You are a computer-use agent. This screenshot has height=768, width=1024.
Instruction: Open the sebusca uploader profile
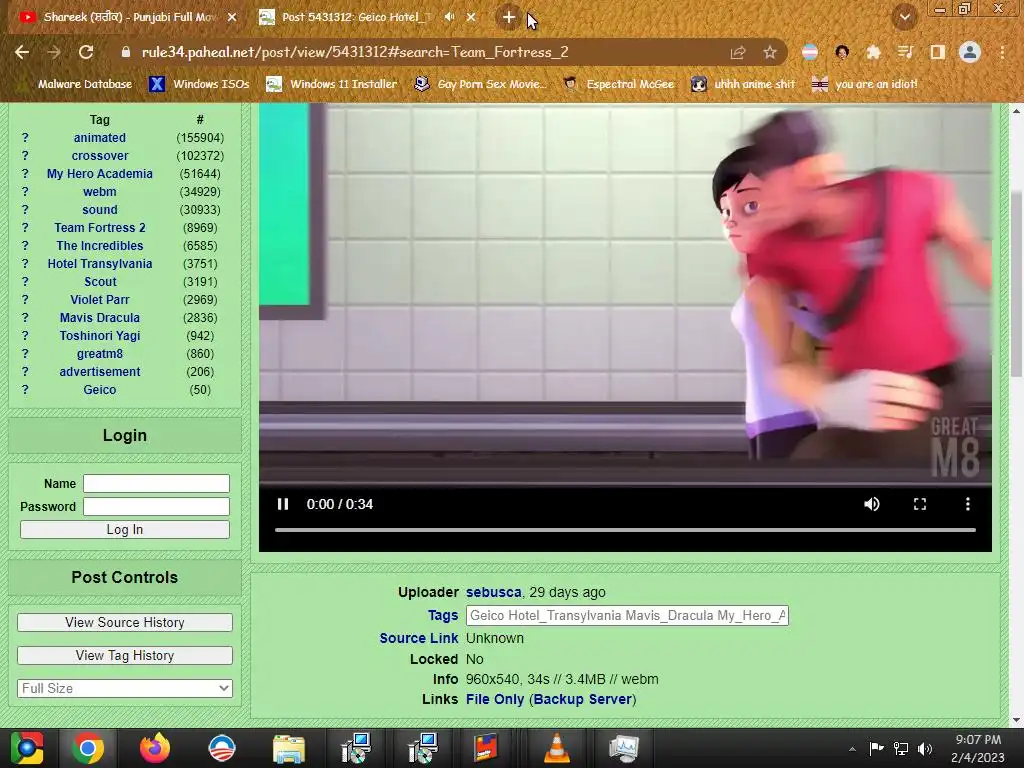pos(494,592)
